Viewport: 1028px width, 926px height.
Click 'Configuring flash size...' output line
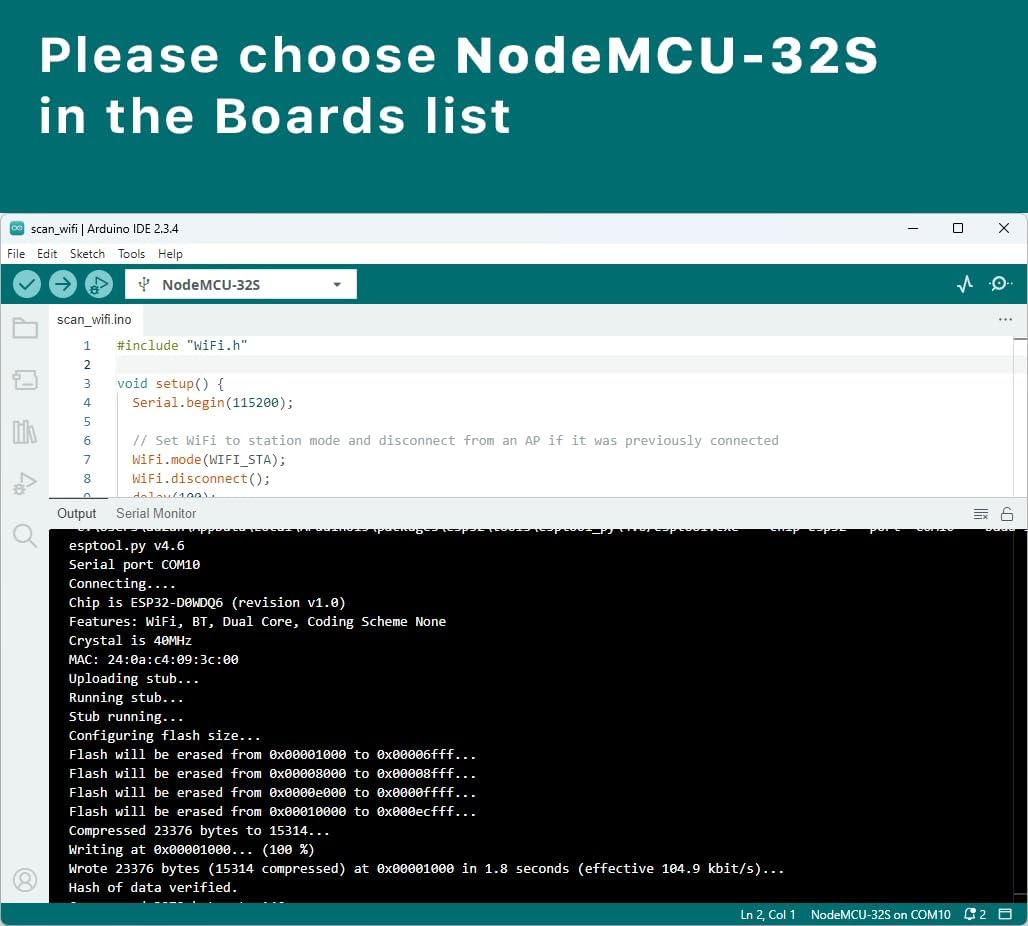click(165, 735)
